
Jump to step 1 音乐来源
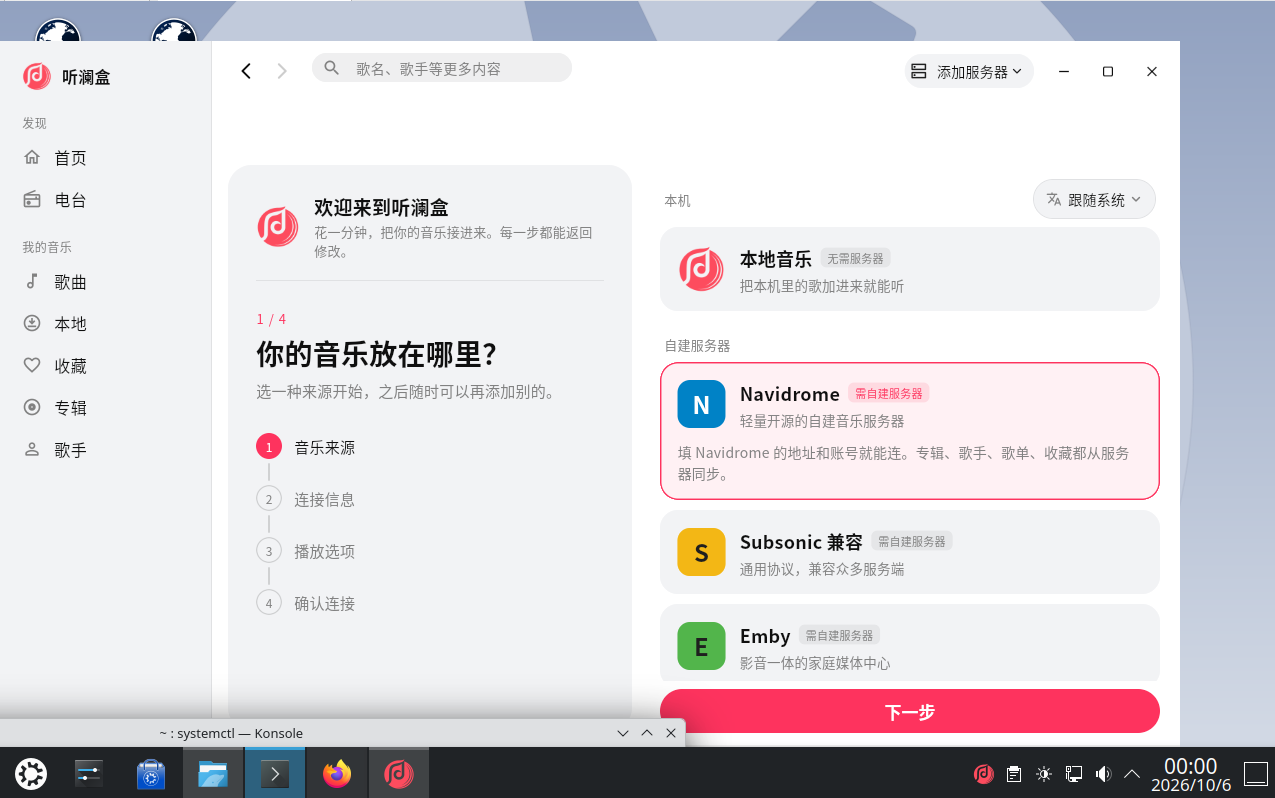pyautogui.click(x=306, y=447)
